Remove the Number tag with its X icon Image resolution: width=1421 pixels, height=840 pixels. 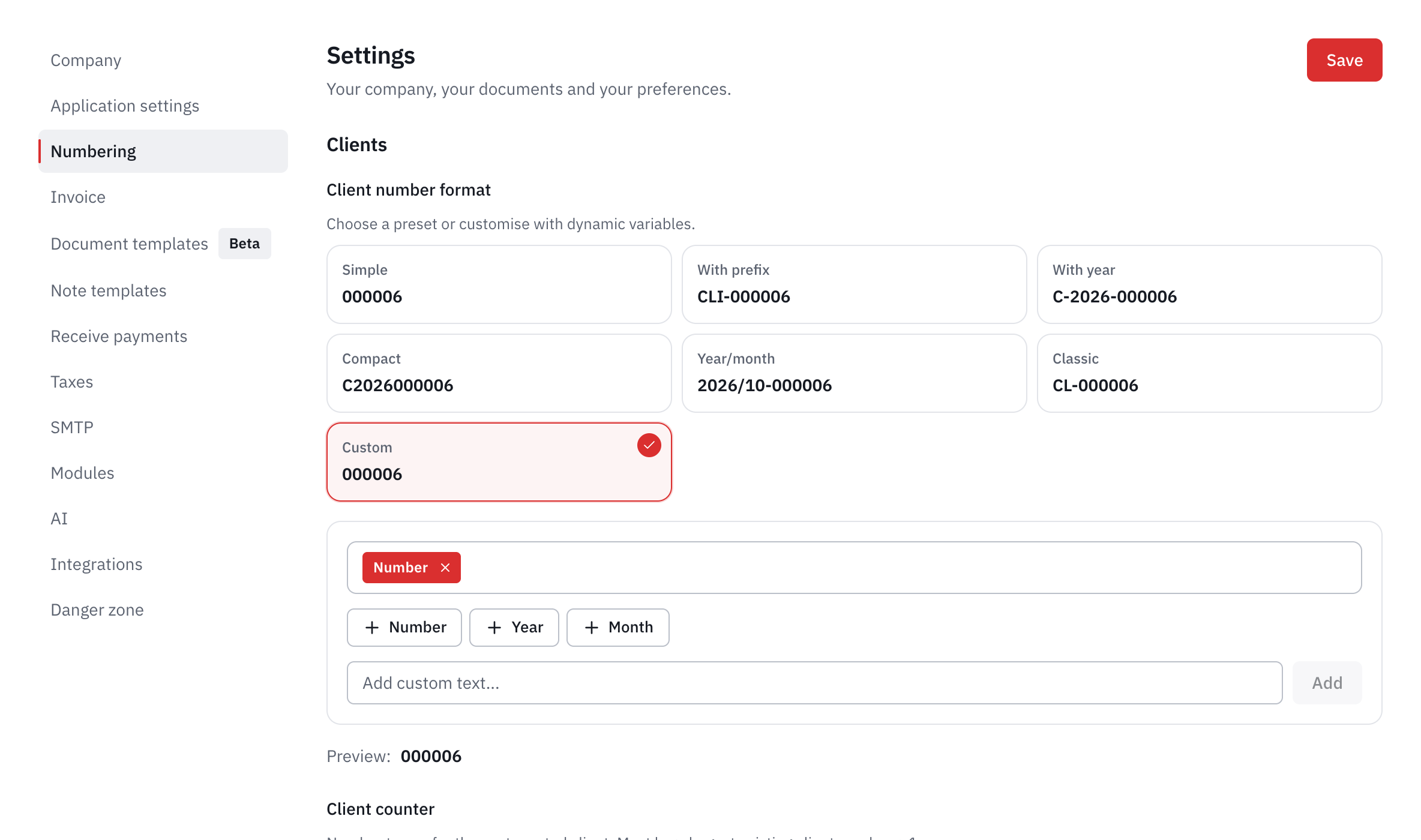tap(445, 568)
